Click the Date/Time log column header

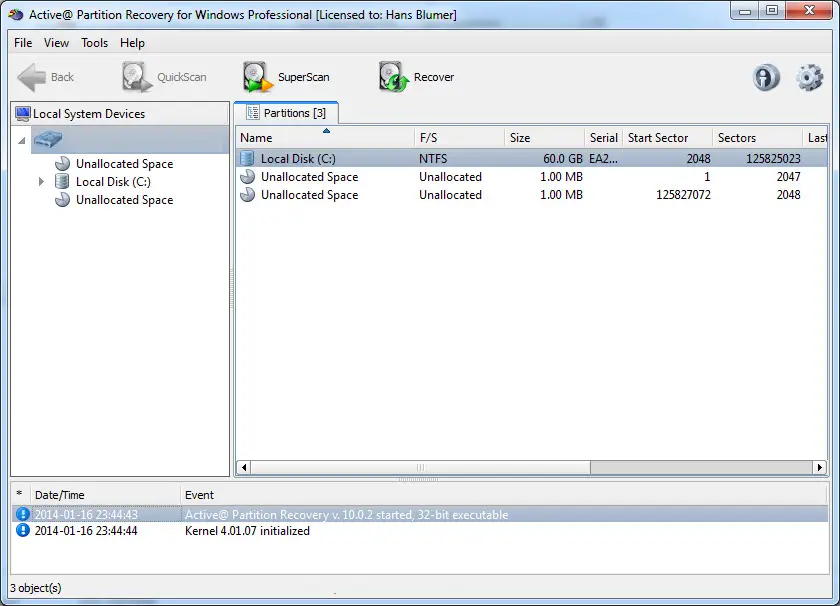click(105, 495)
